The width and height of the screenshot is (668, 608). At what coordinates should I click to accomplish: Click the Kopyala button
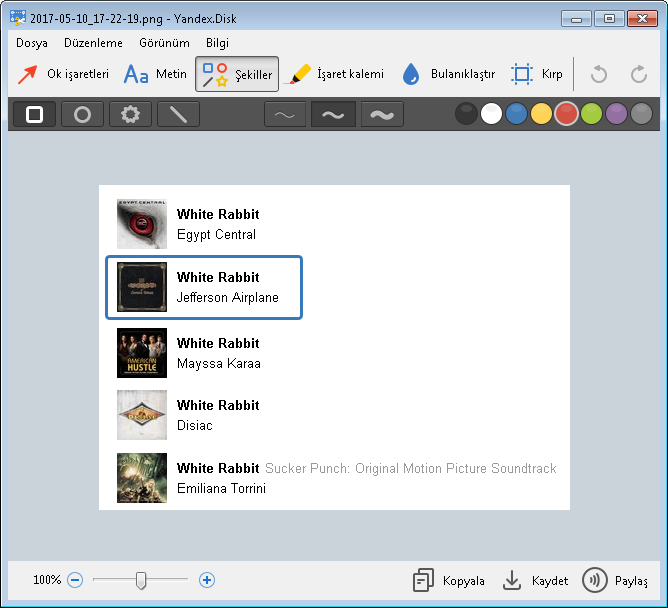point(449,580)
